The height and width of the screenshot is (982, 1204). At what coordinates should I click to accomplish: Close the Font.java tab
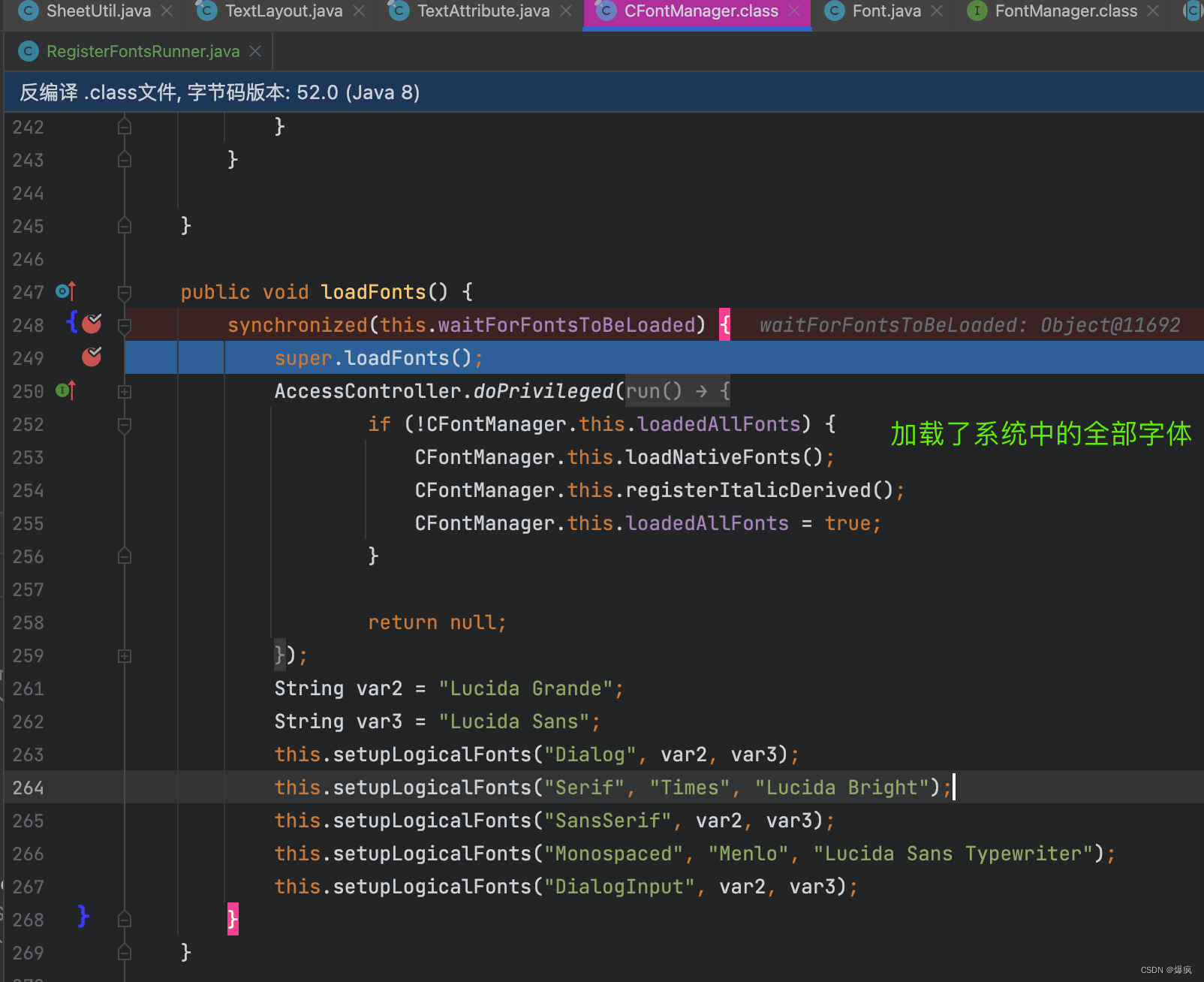[x=937, y=11]
